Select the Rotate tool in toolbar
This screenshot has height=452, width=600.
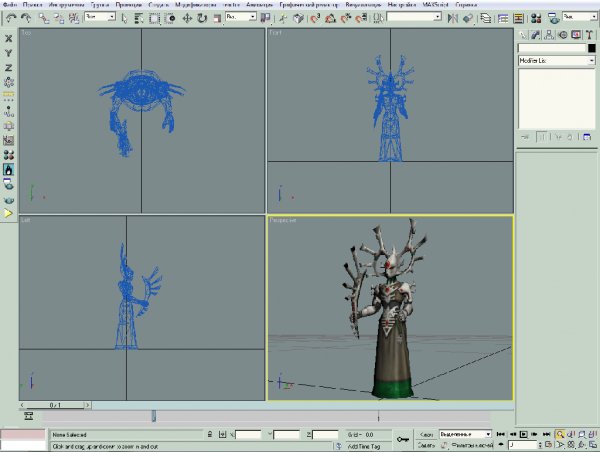202,18
